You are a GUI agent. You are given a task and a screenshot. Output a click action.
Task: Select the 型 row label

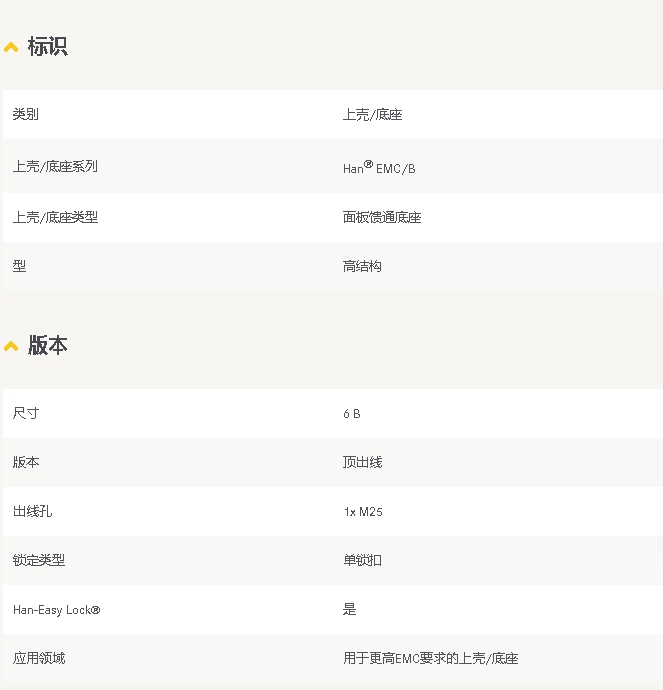pyautogui.click(x=19, y=266)
